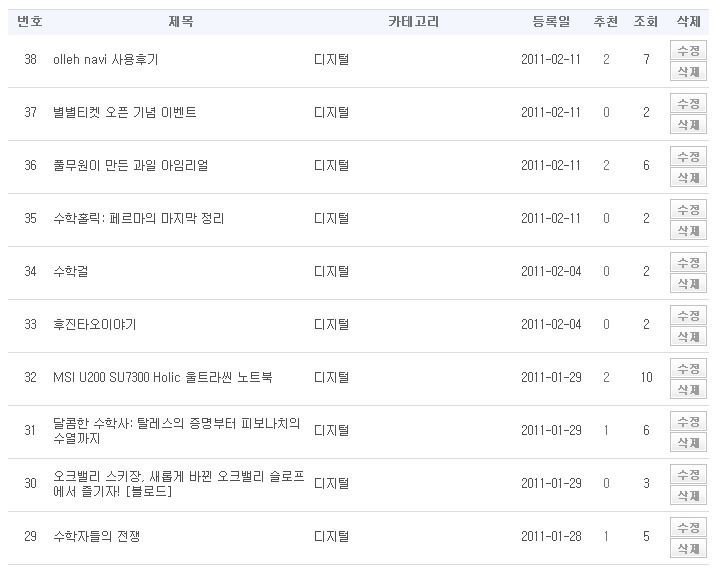
Task: Click post number 36
Action: (x=30, y=165)
